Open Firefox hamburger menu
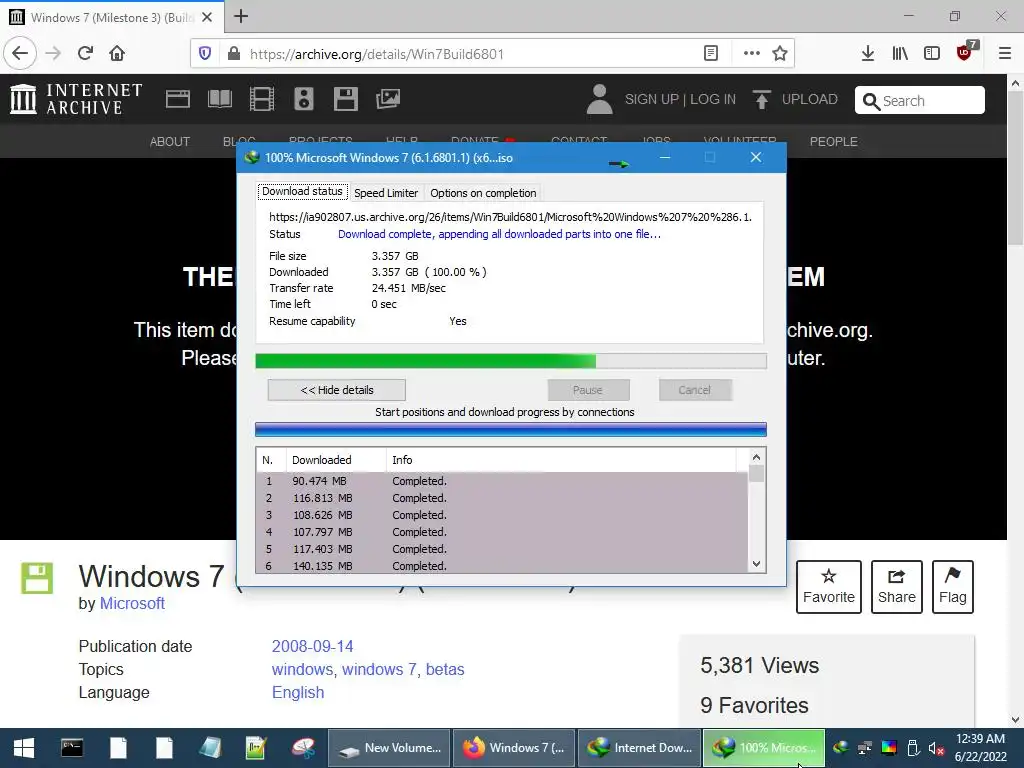1024x768 pixels. coord(1004,54)
